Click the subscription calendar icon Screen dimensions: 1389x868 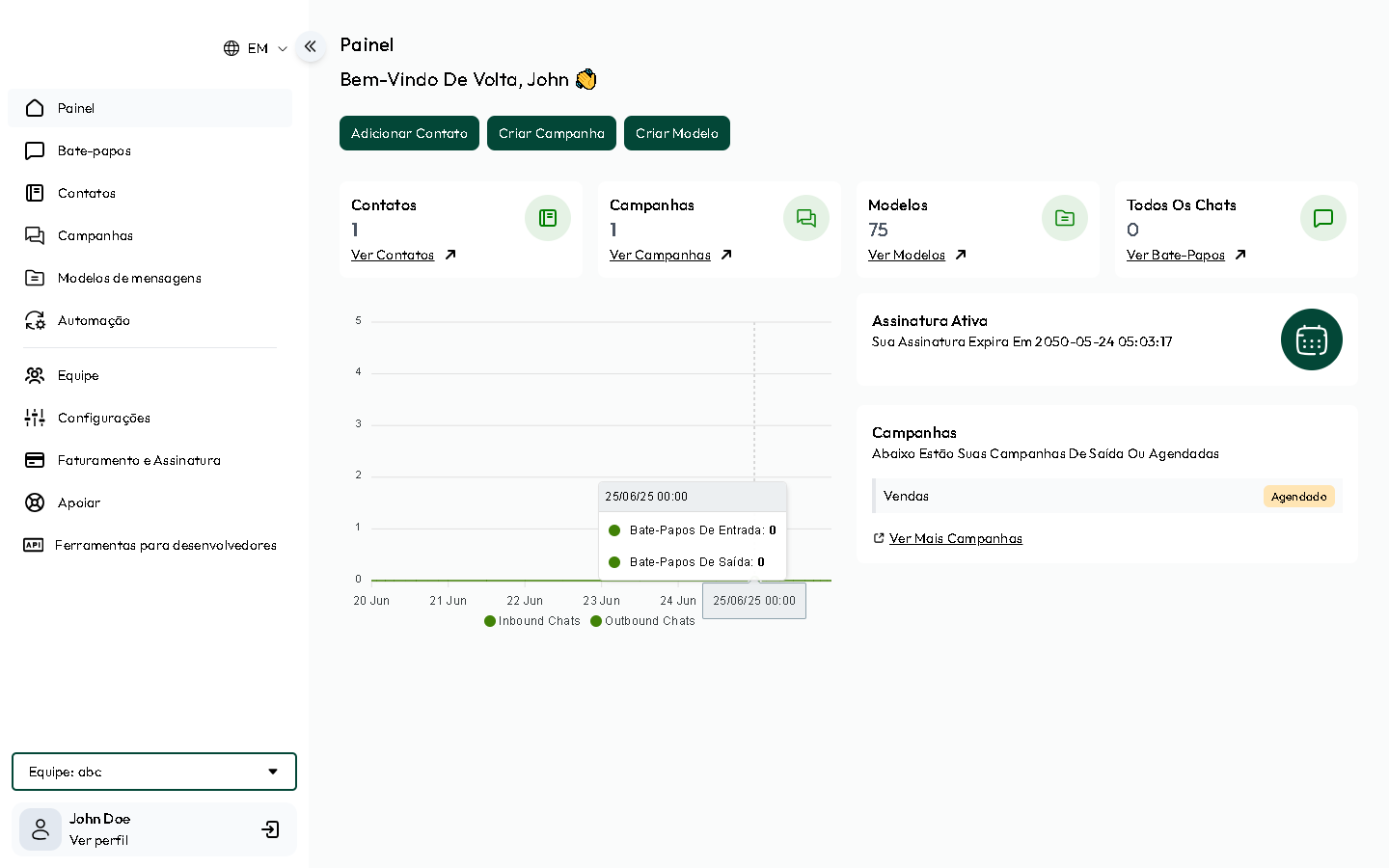(1311, 339)
